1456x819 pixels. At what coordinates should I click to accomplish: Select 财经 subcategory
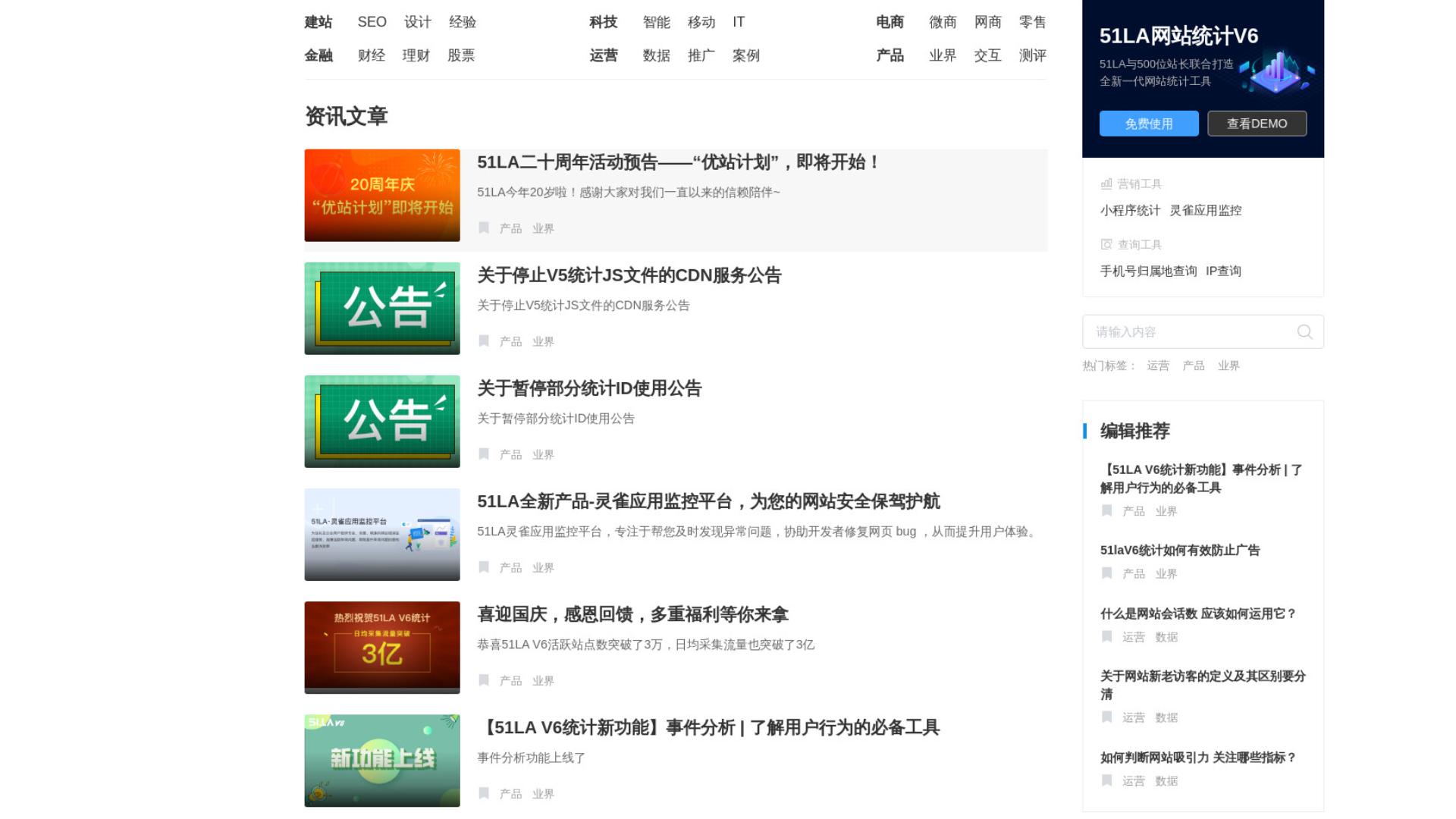(372, 55)
